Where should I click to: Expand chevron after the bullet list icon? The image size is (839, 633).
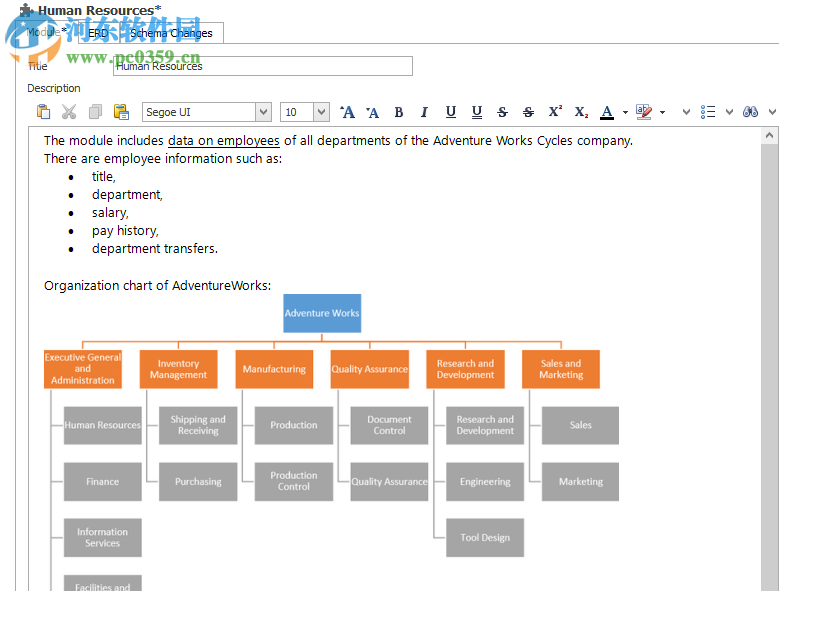point(729,112)
